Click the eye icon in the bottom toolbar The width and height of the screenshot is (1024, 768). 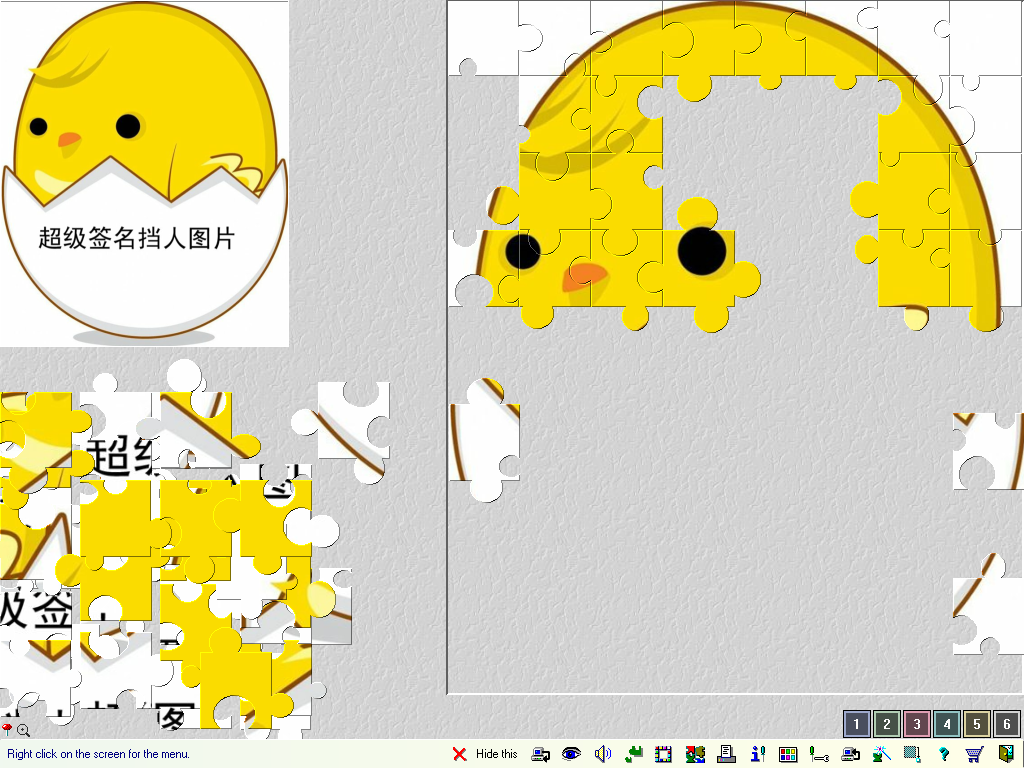click(x=571, y=754)
